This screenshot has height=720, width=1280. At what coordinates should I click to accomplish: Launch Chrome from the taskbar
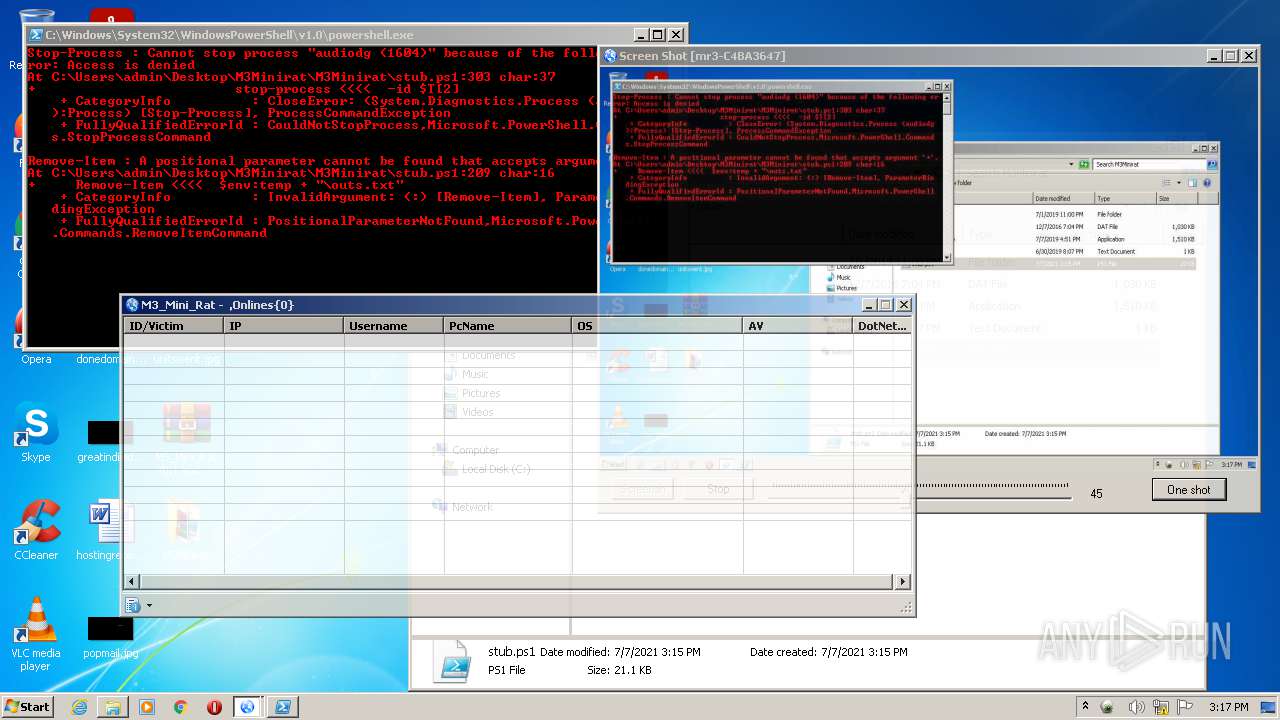pos(181,706)
